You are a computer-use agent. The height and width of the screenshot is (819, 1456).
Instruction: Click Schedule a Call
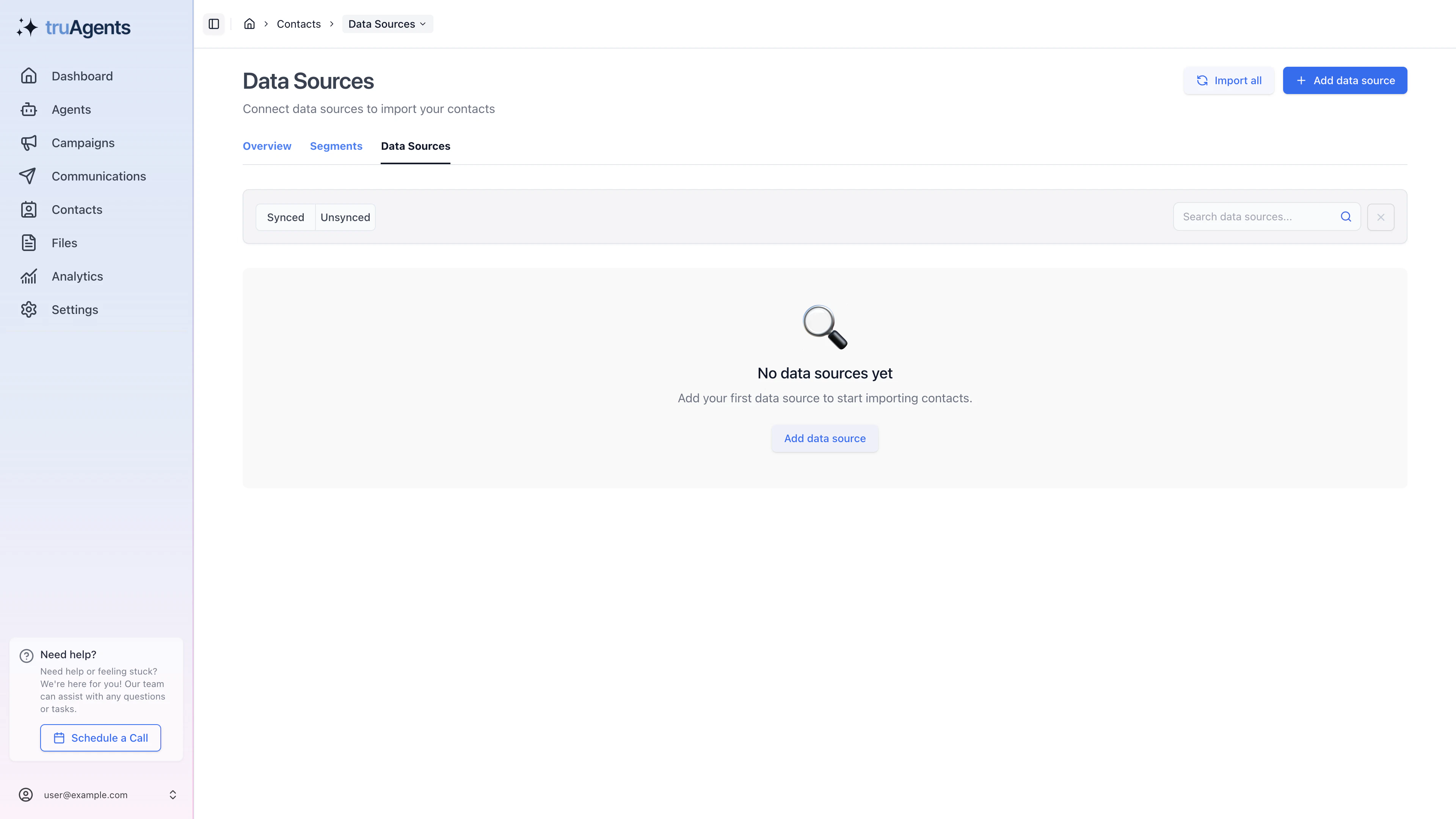(100, 737)
